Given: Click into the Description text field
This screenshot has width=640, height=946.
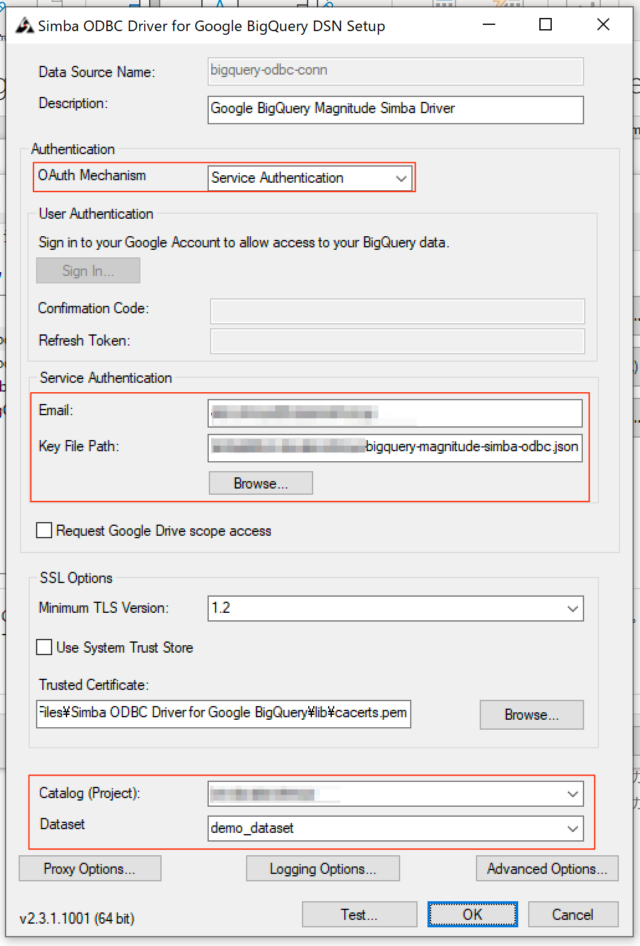Looking at the screenshot, I should click(x=395, y=108).
